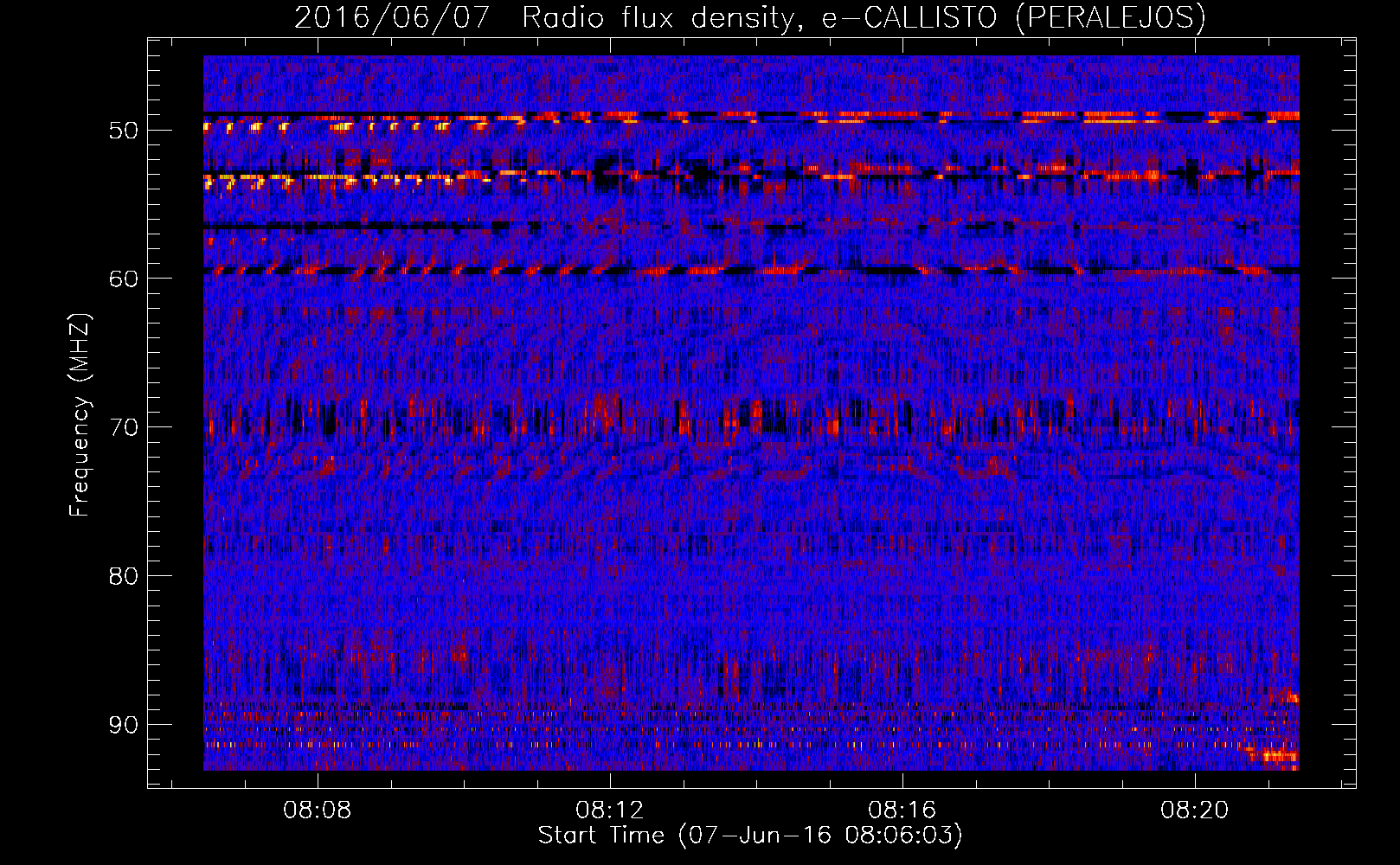Select the 90 frequency tick label

(x=124, y=725)
